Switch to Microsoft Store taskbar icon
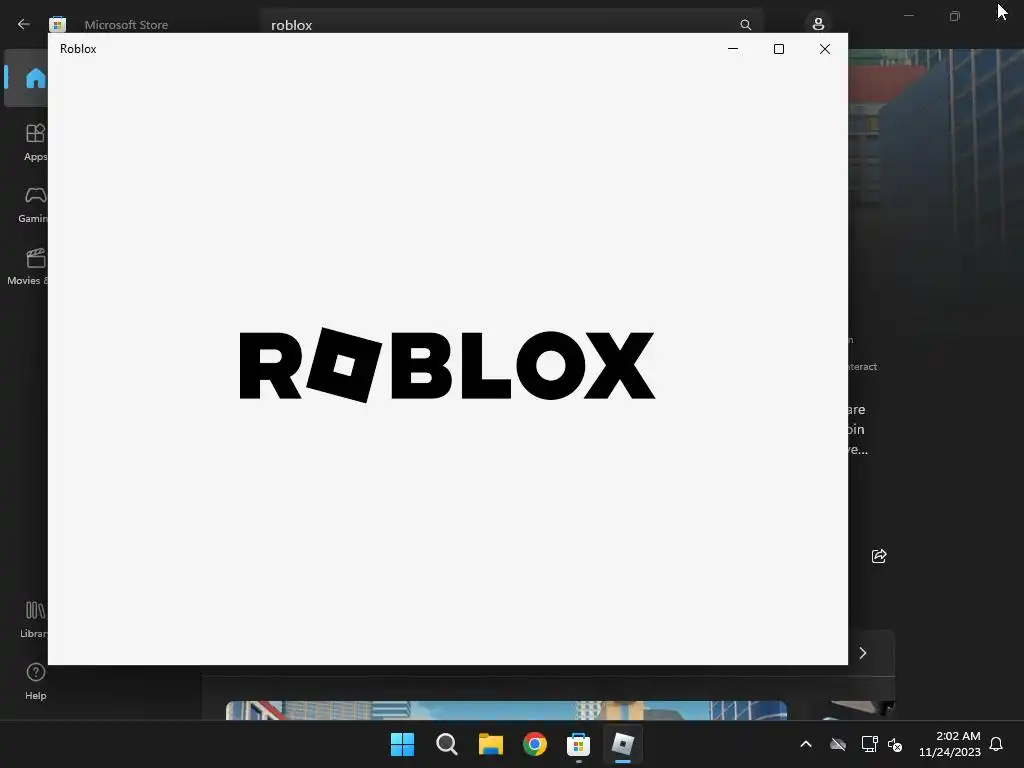 click(x=579, y=744)
